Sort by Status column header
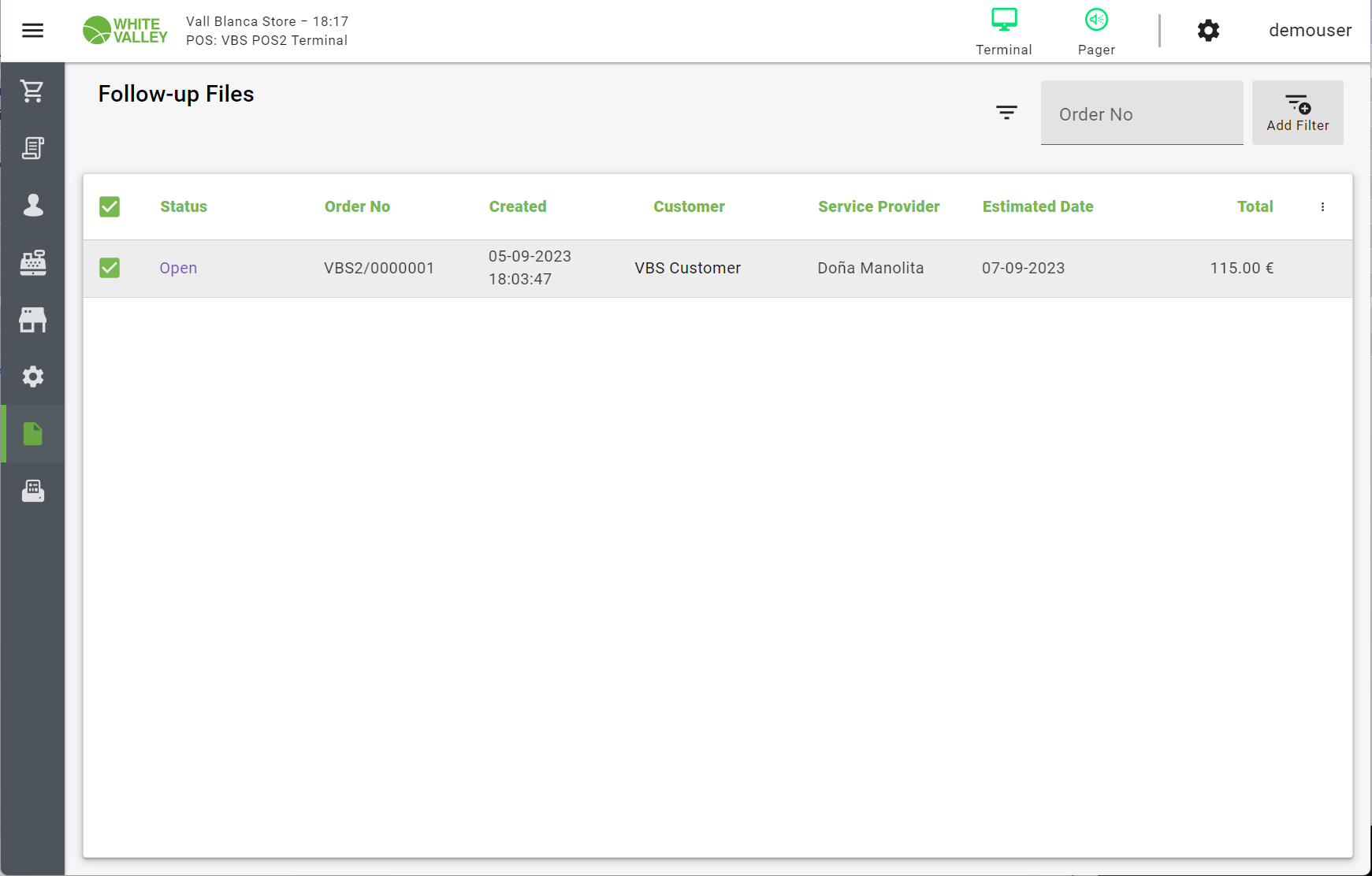1372x876 pixels. [x=184, y=206]
